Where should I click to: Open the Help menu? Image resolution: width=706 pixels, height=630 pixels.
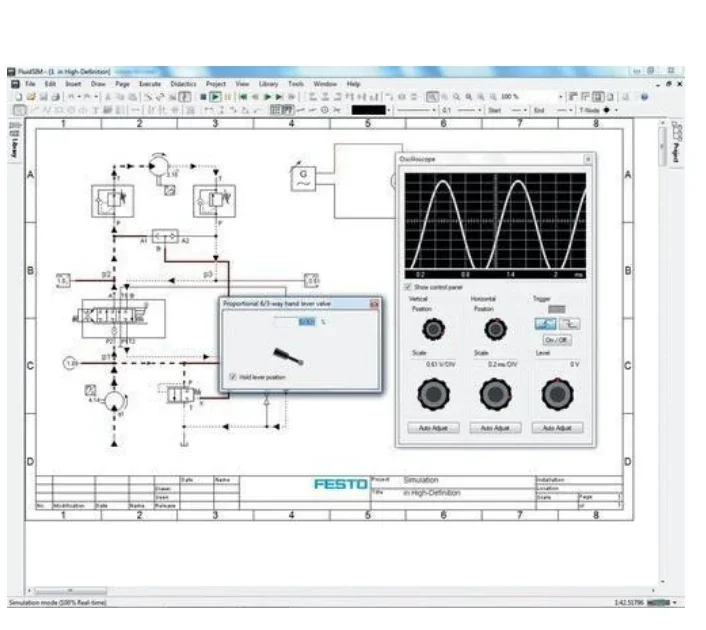pyautogui.click(x=353, y=84)
